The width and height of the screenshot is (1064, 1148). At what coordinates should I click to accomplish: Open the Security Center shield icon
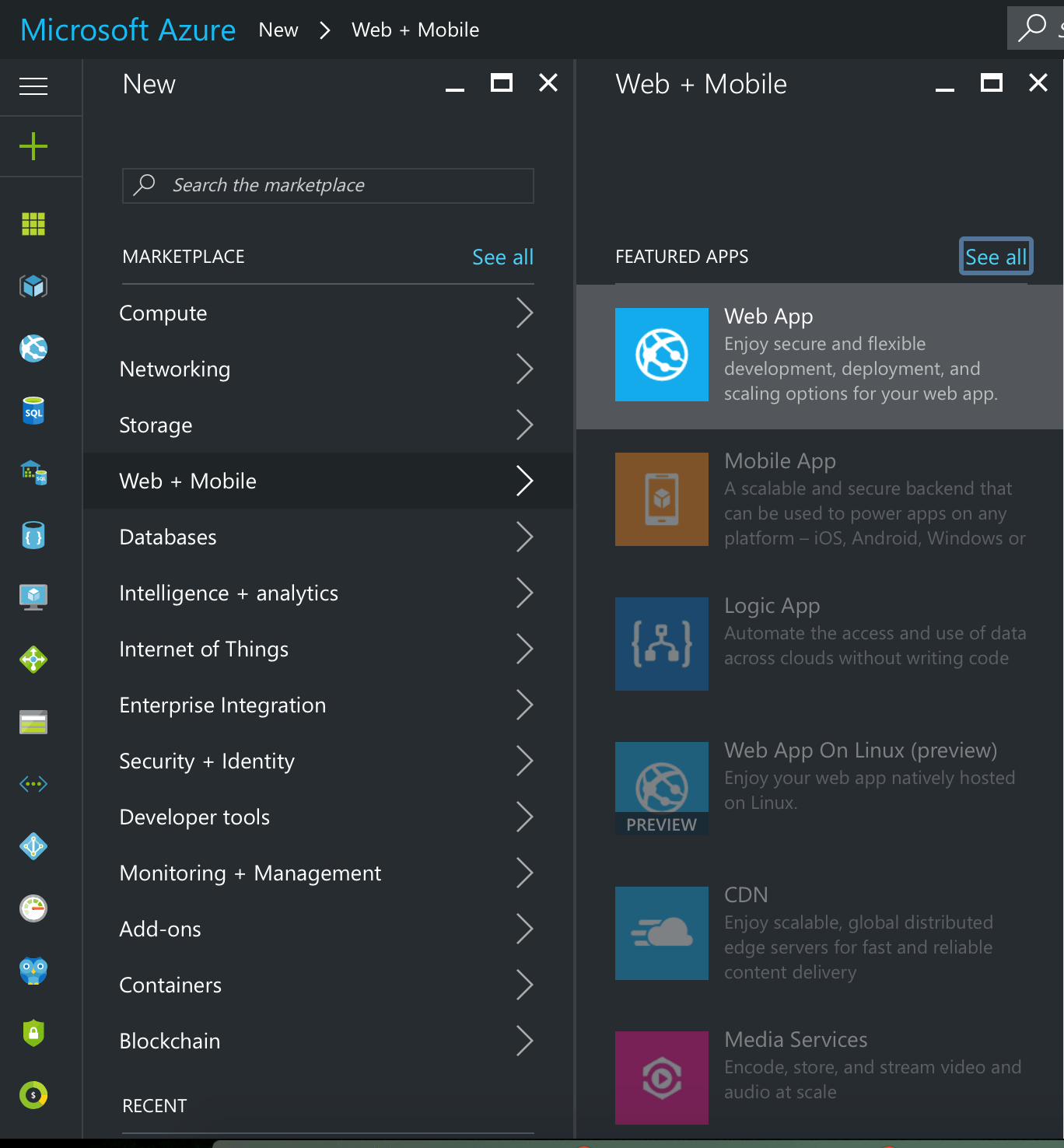click(x=33, y=1032)
